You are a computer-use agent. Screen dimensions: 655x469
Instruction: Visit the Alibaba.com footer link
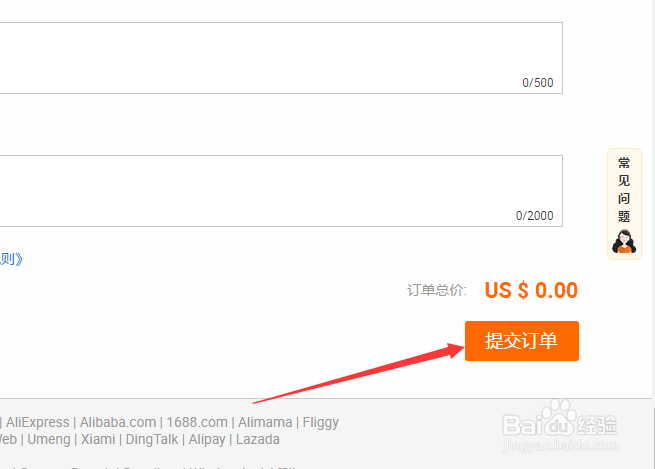(118, 422)
